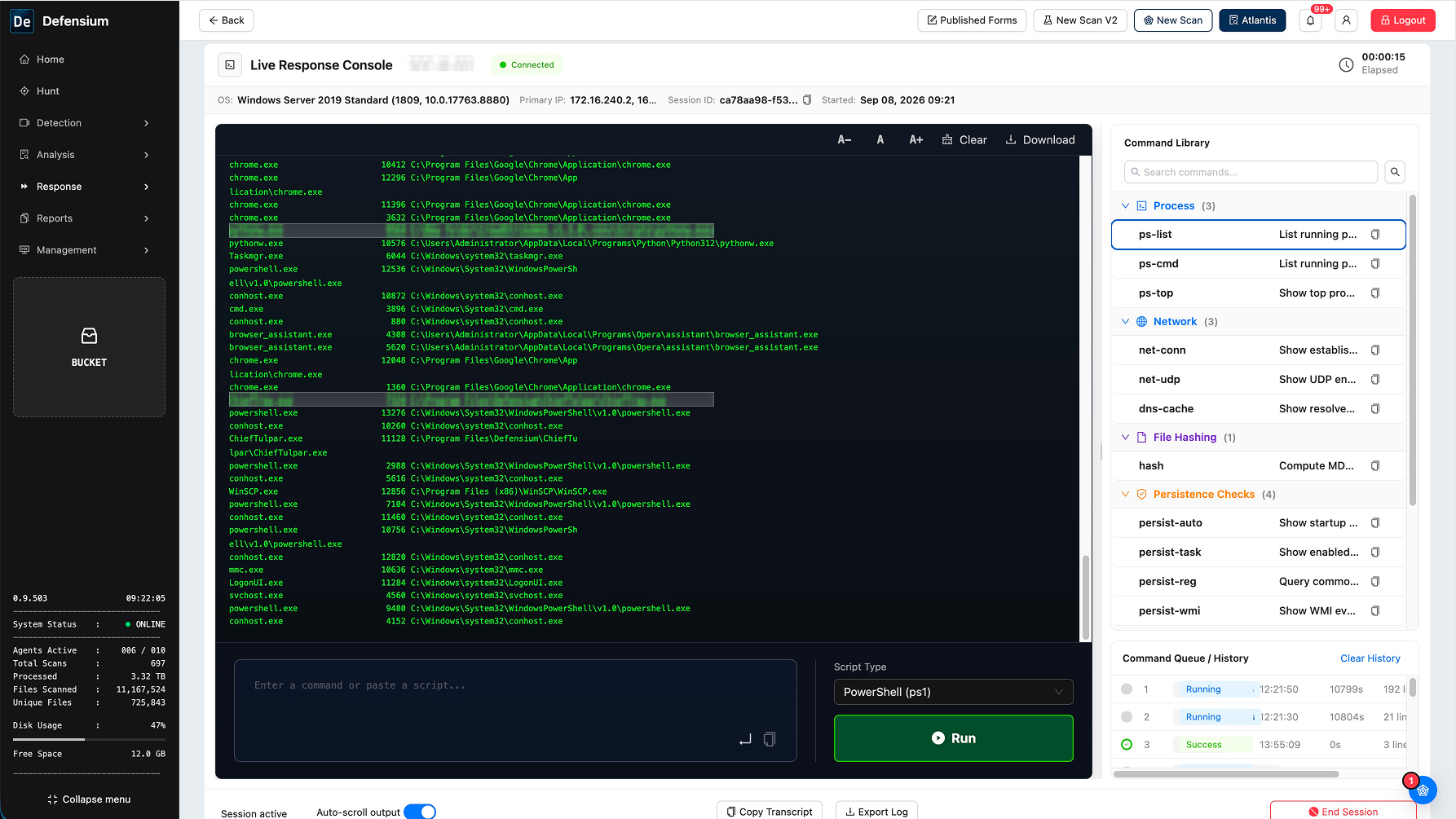Click the End Session button
This screenshot has width=1456, height=819.
coord(1343,811)
